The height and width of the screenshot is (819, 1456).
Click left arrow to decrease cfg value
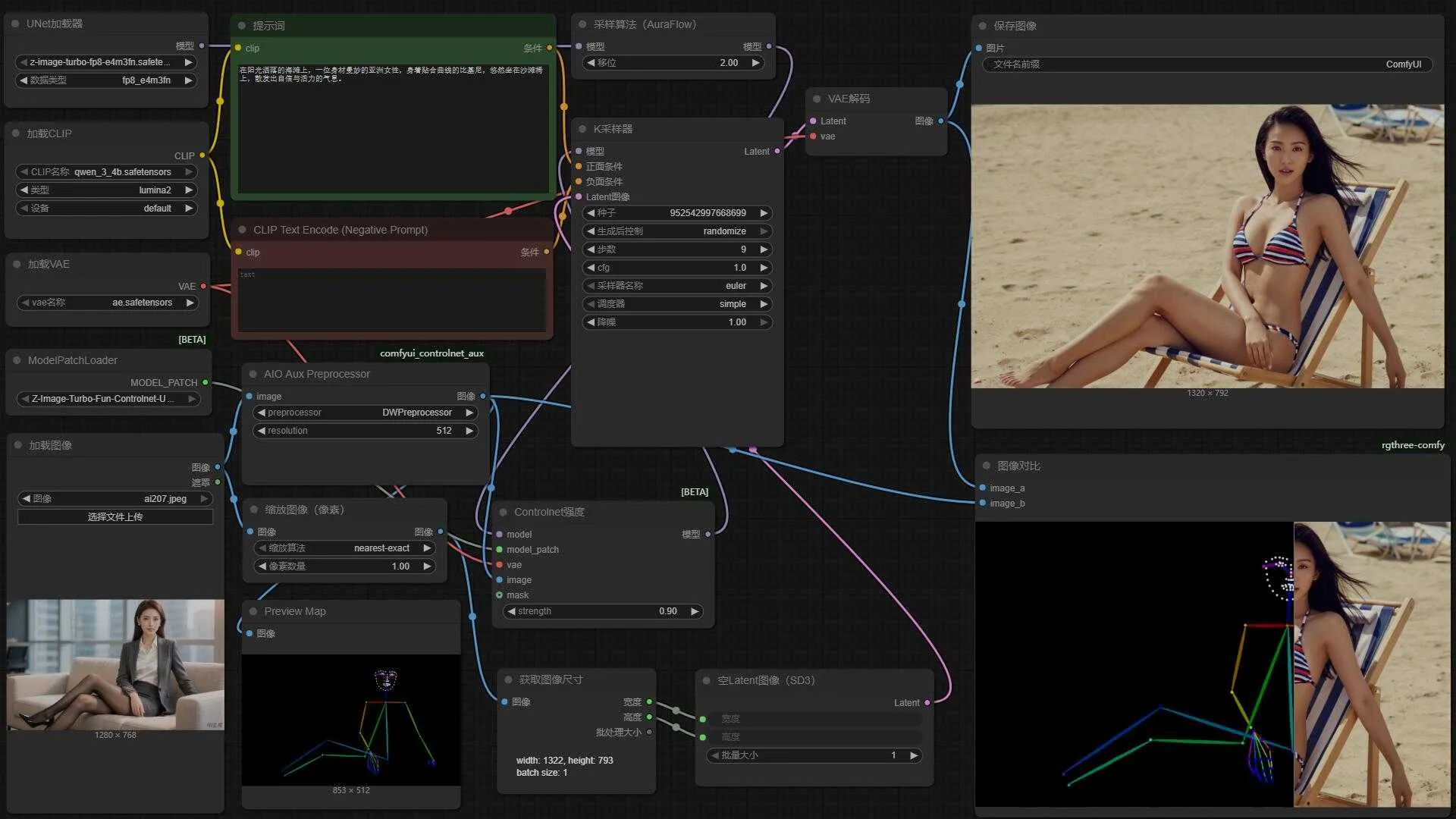click(x=591, y=268)
